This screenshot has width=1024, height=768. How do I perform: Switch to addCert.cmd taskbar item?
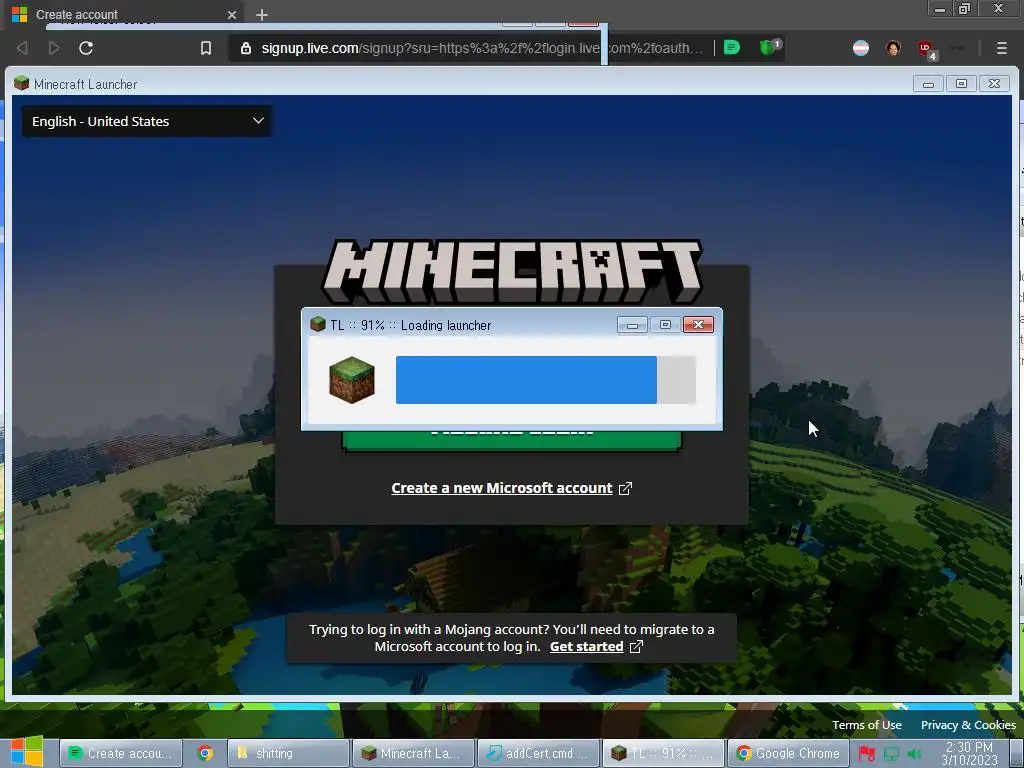(x=538, y=753)
